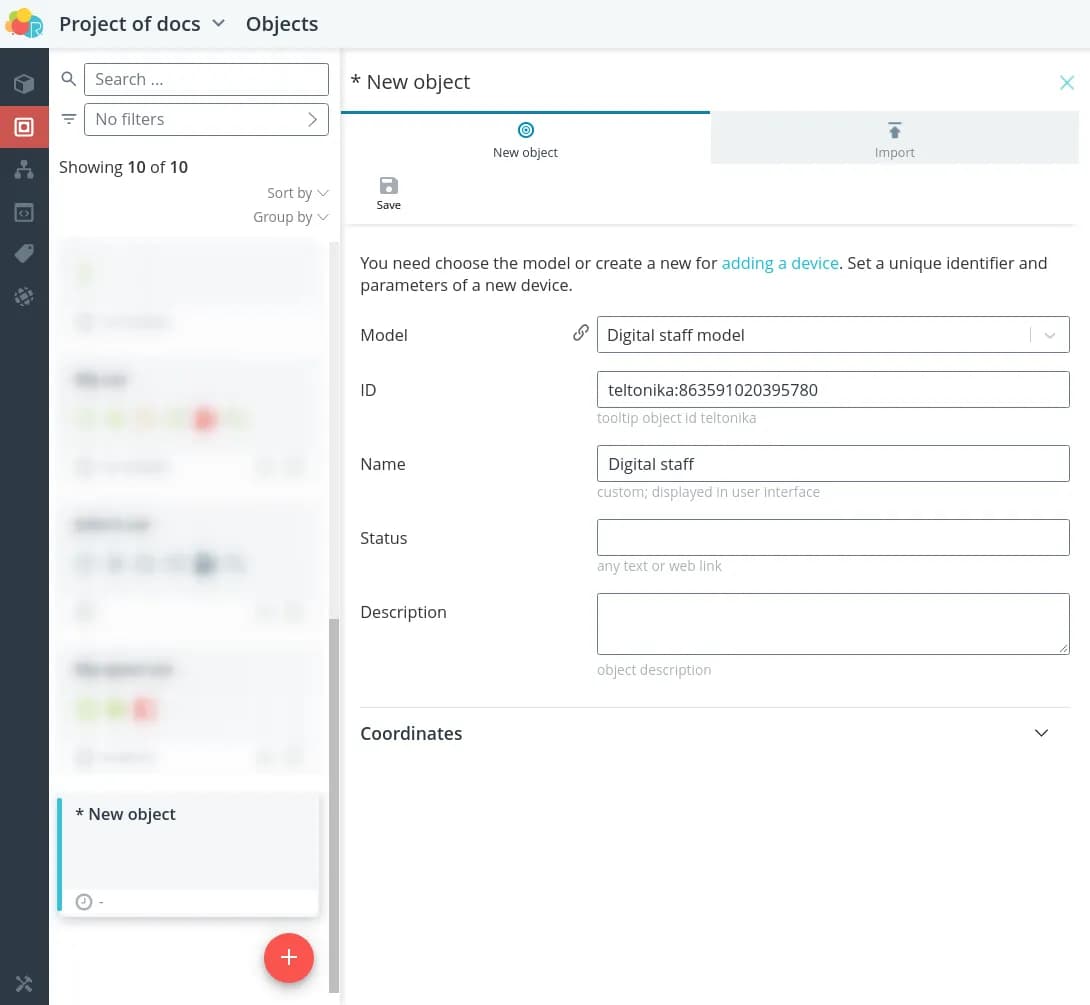
Task: Click the cube icon in left sidebar
Action: (24, 85)
